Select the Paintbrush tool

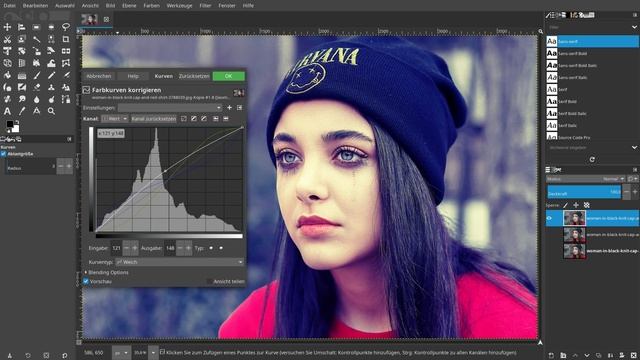tap(37, 75)
